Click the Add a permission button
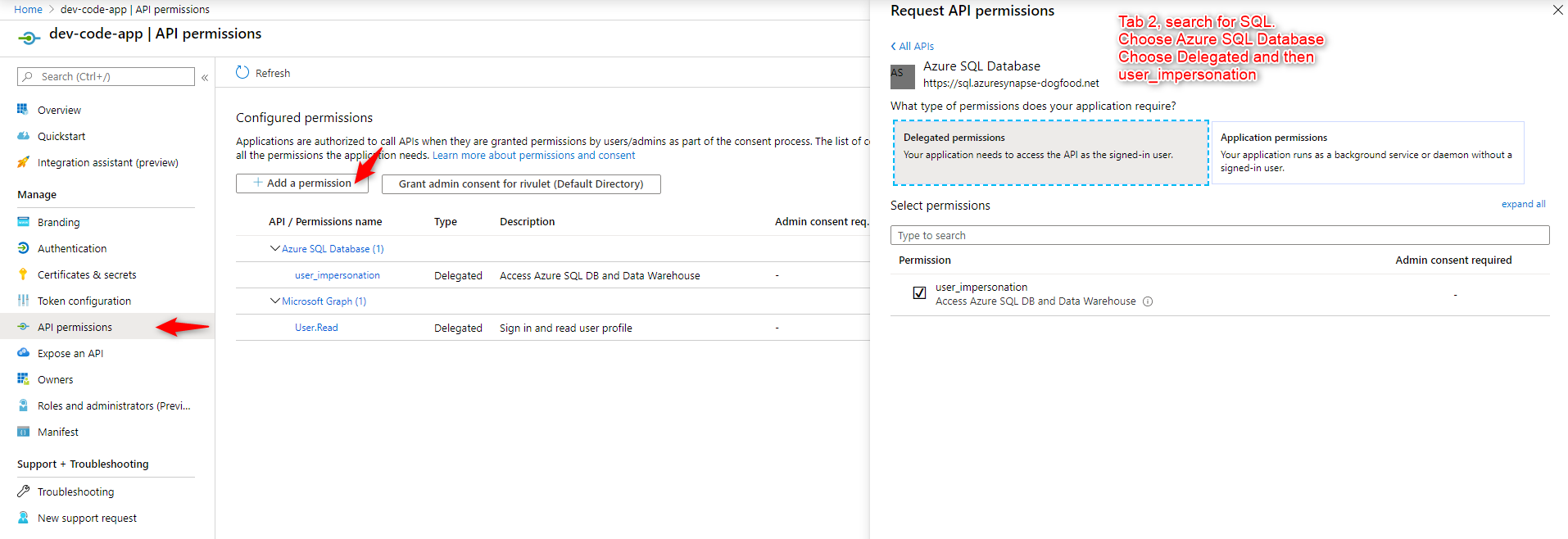 tap(302, 183)
